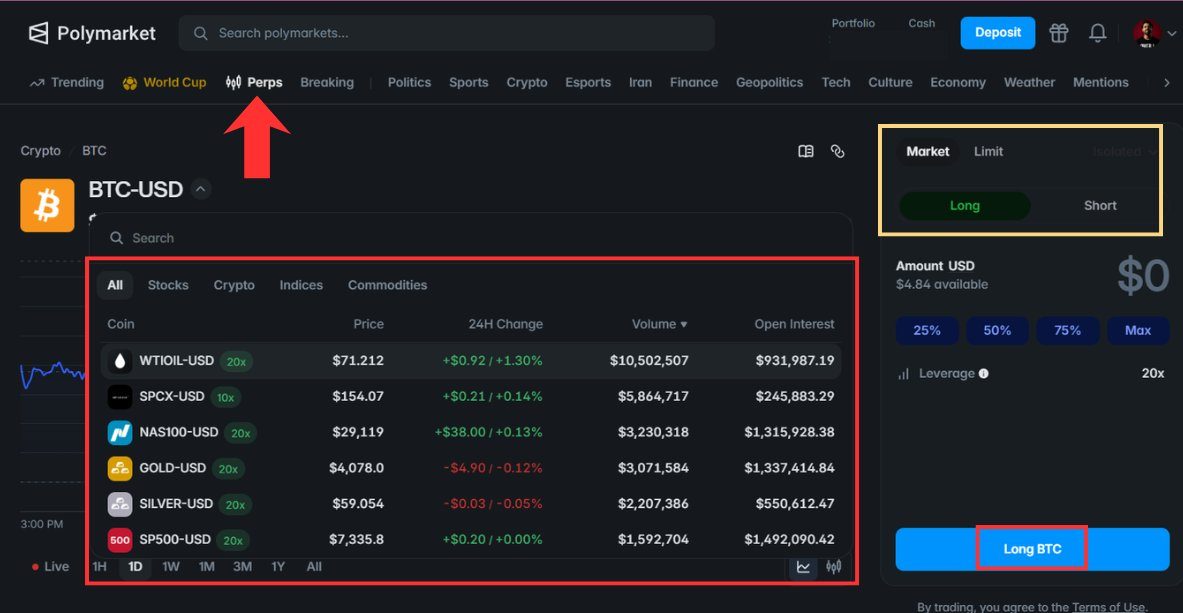Open the Perps tab
1183x613 pixels.
[254, 82]
